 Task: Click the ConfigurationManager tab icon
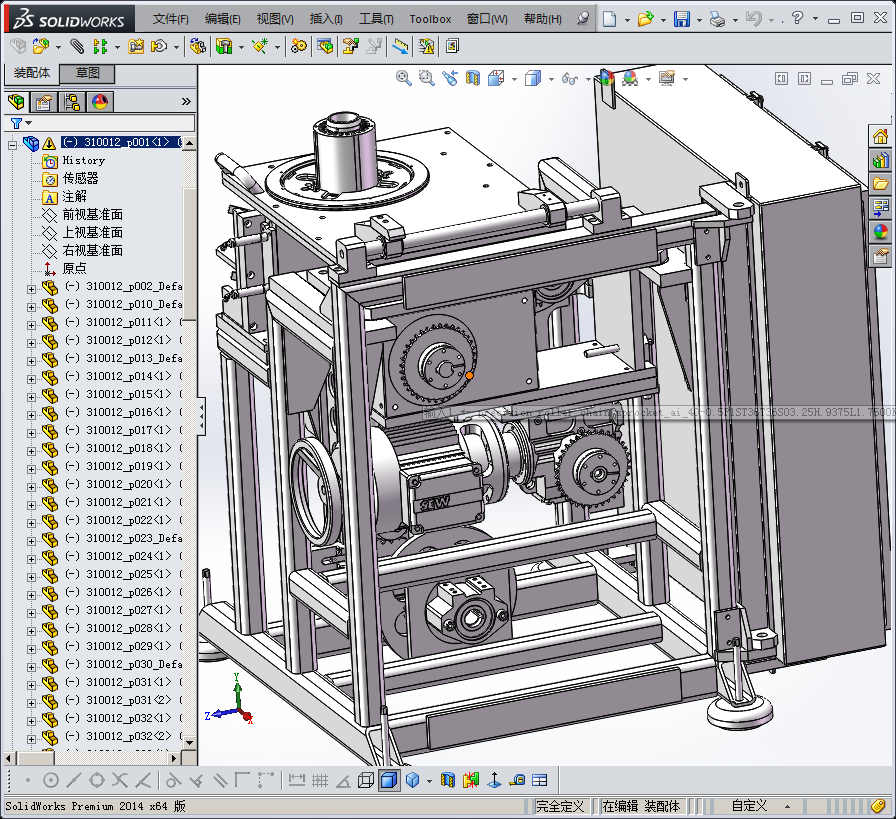(72, 102)
